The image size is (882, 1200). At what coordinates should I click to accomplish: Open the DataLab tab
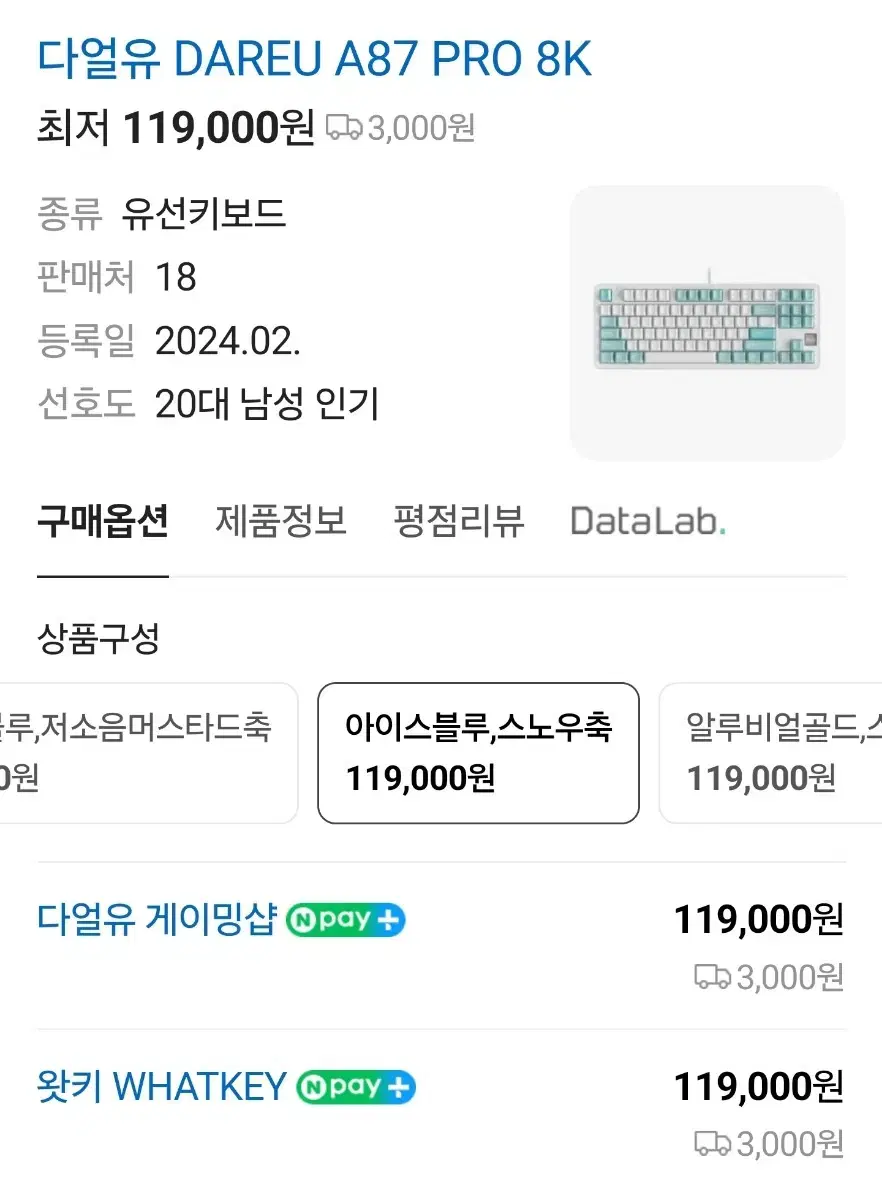pyautogui.click(x=648, y=521)
